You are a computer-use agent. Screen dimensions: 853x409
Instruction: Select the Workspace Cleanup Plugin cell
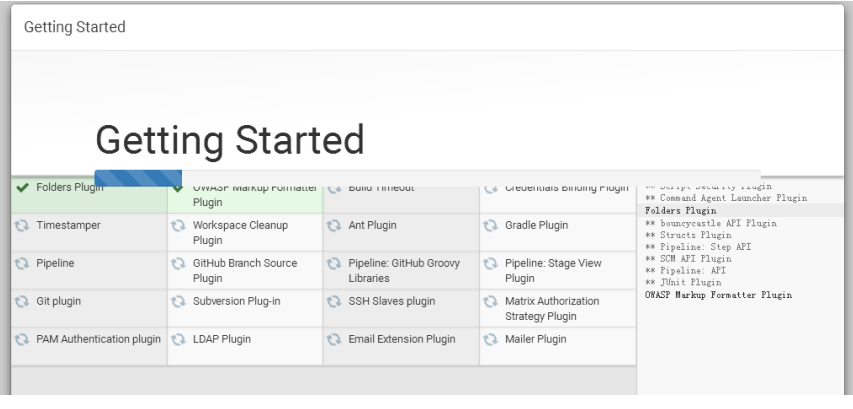[x=244, y=233]
